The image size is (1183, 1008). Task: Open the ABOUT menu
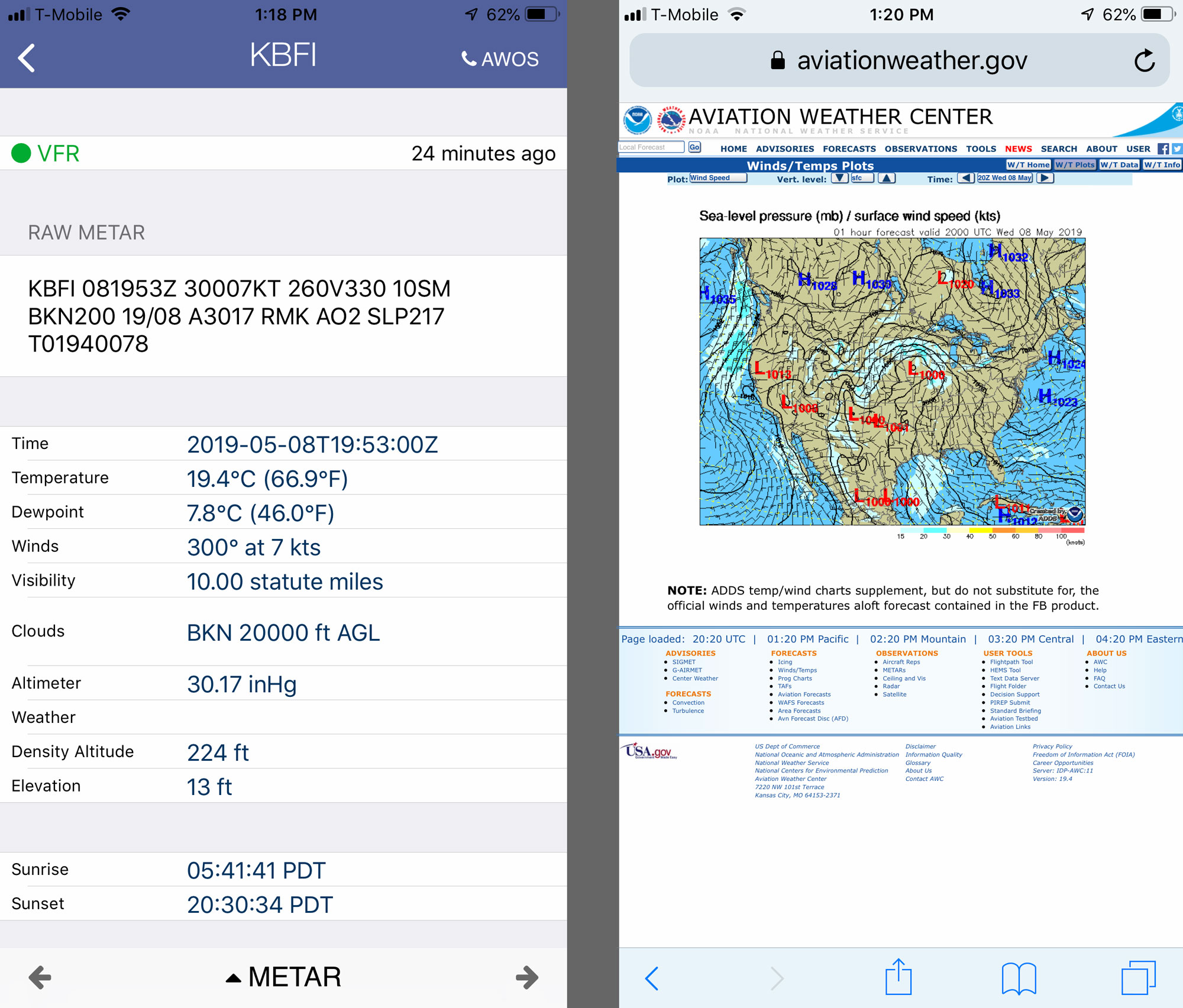point(1101,149)
